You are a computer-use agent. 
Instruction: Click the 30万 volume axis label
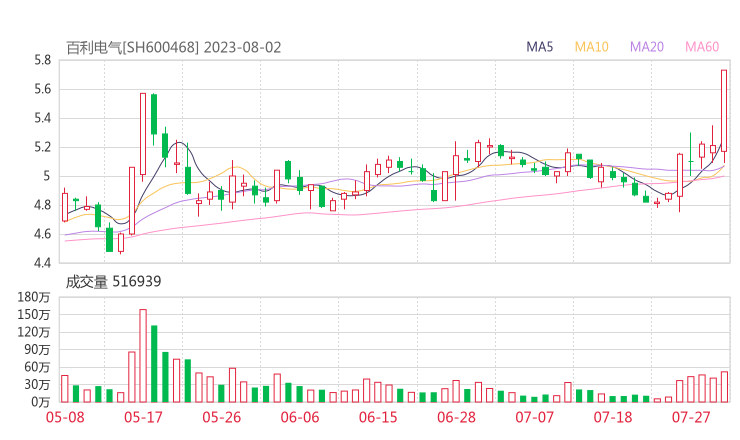point(37,384)
